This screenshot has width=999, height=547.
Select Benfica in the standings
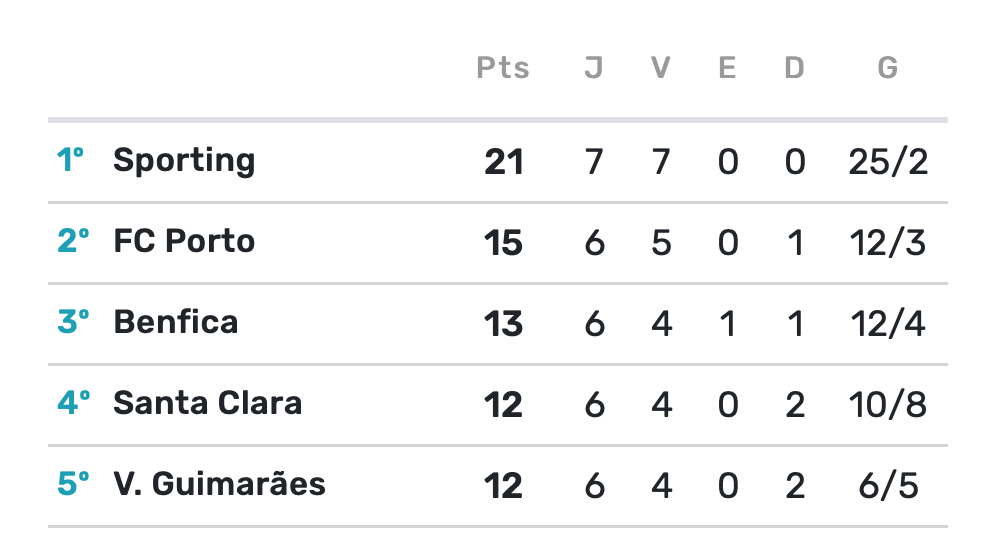tap(176, 323)
